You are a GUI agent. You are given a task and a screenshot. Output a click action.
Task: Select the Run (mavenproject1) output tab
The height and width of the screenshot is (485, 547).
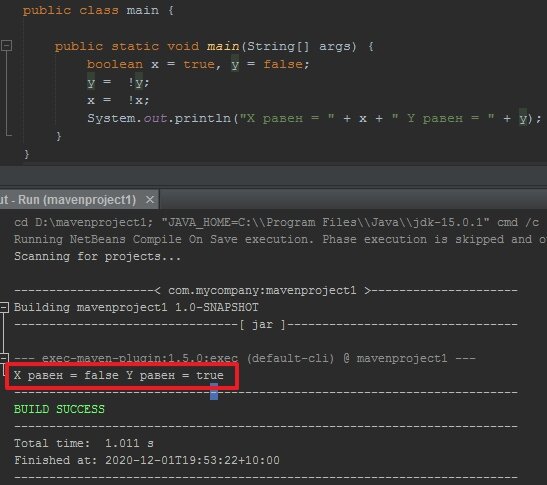pyautogui.click(x=68, y=200)
